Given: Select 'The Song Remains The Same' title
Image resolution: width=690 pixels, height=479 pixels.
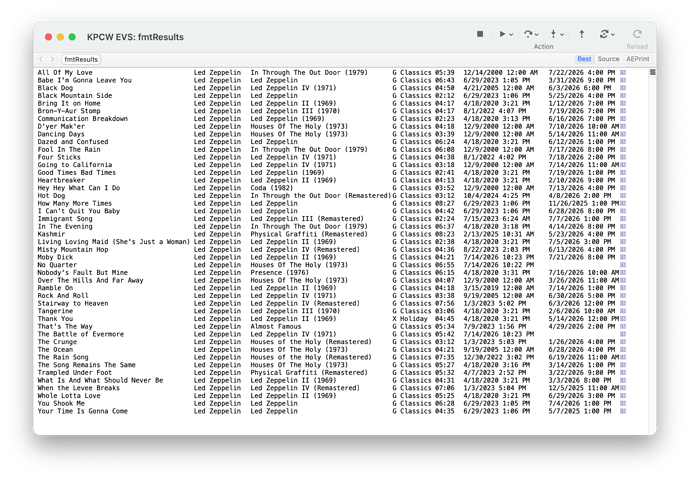Looking at the screenshot, I should click(x=87, y=365).
